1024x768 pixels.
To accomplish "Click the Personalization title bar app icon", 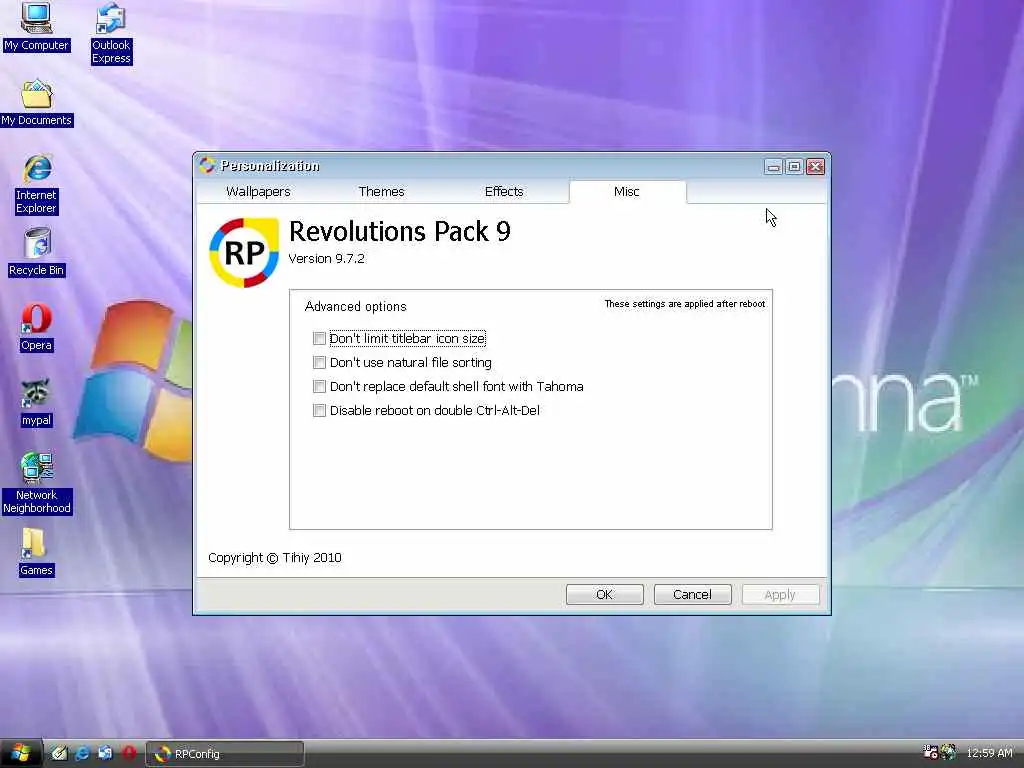I will [207, 165].
